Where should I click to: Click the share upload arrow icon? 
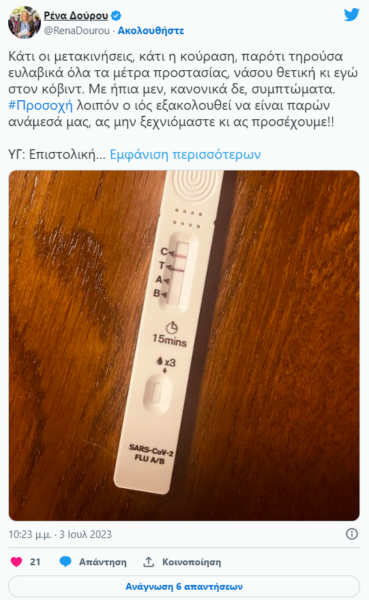(148, 562)
